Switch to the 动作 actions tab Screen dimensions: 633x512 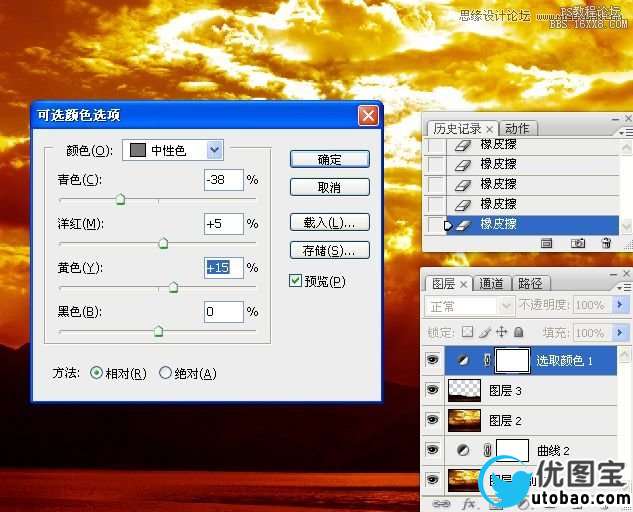(x=517, y=129)
